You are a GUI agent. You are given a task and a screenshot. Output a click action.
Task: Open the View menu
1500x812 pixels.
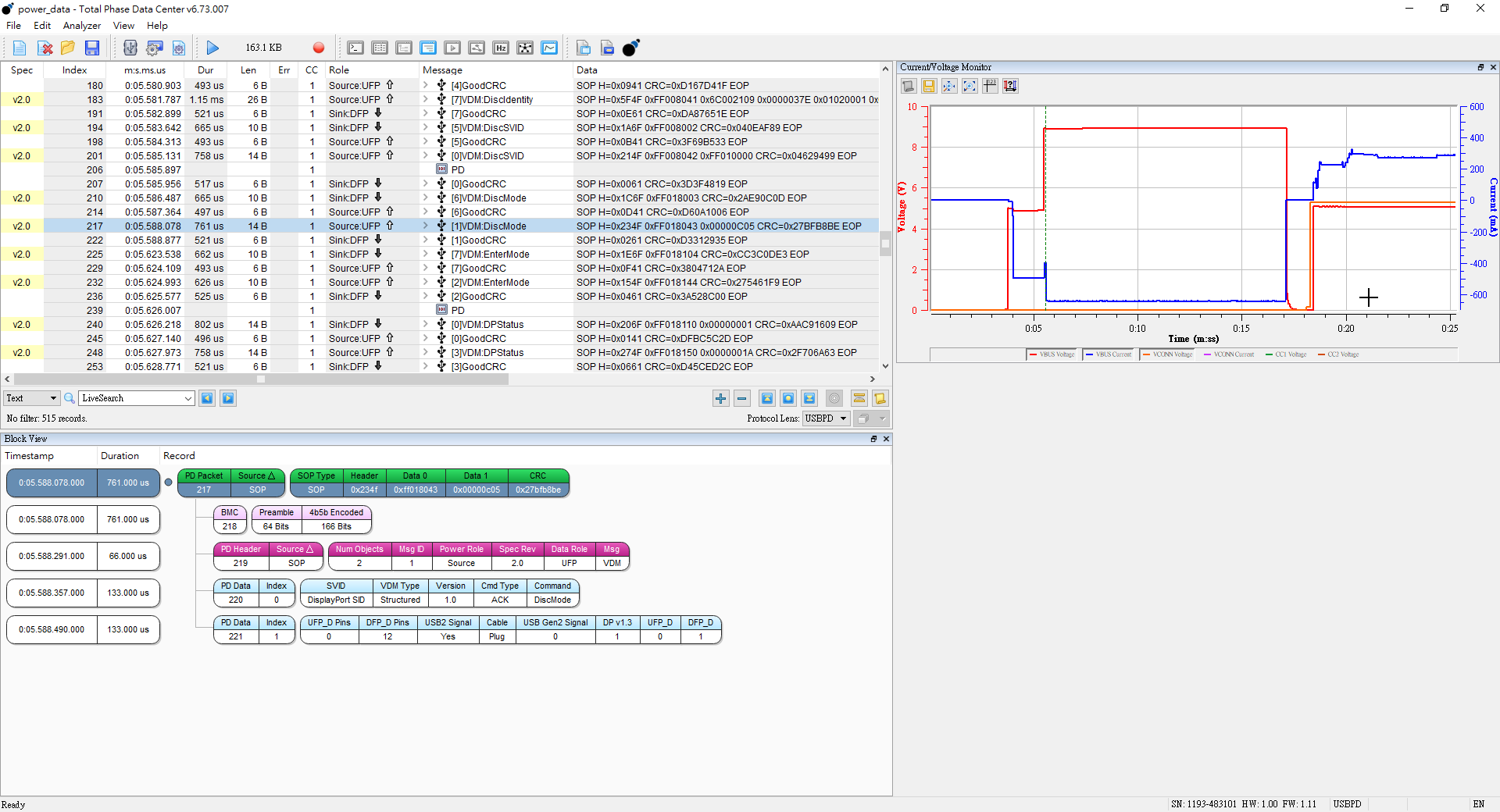click(x=123, y=26)
